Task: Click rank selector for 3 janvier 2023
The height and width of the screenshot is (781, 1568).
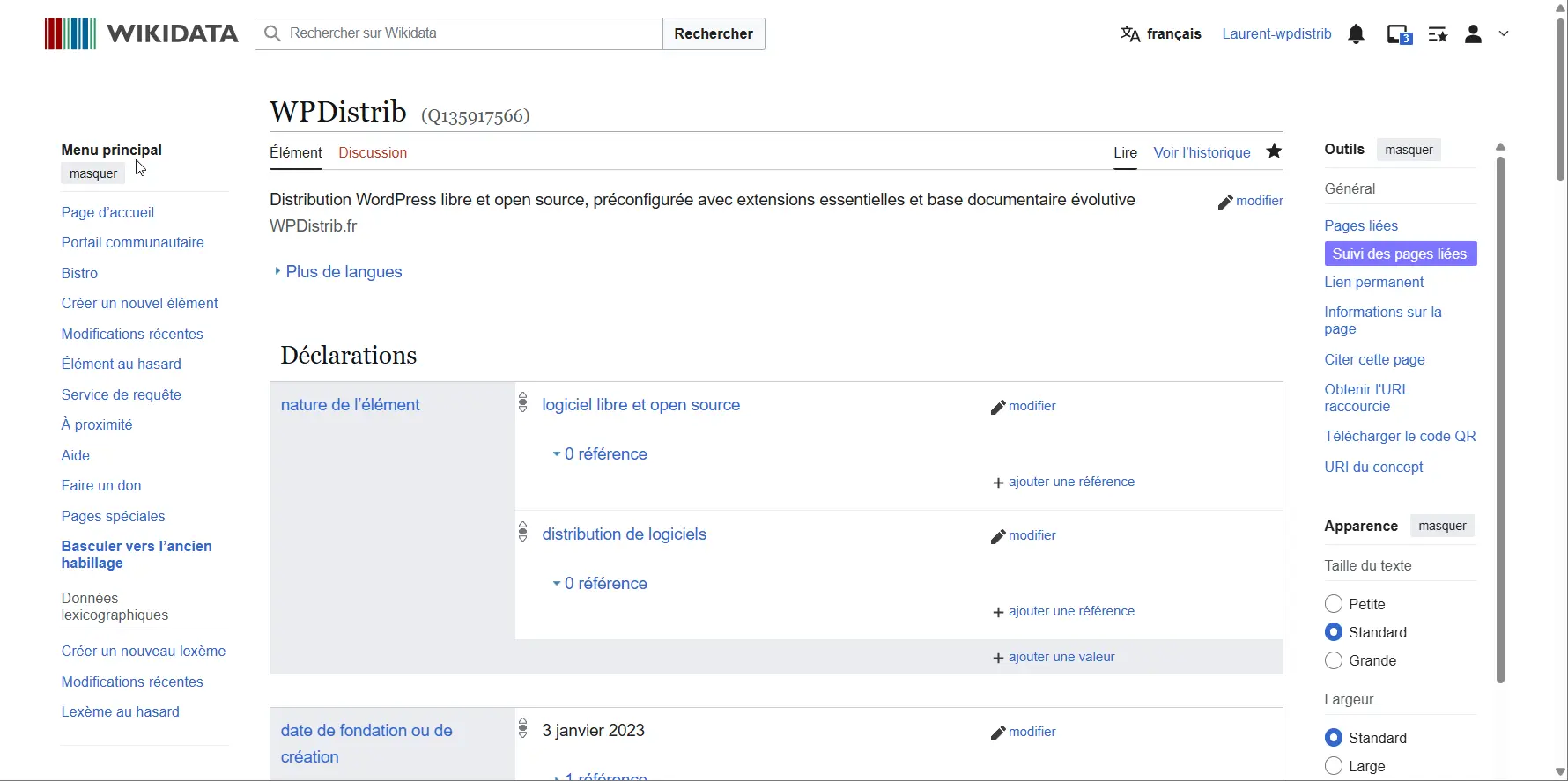Action: coord(523,728)
